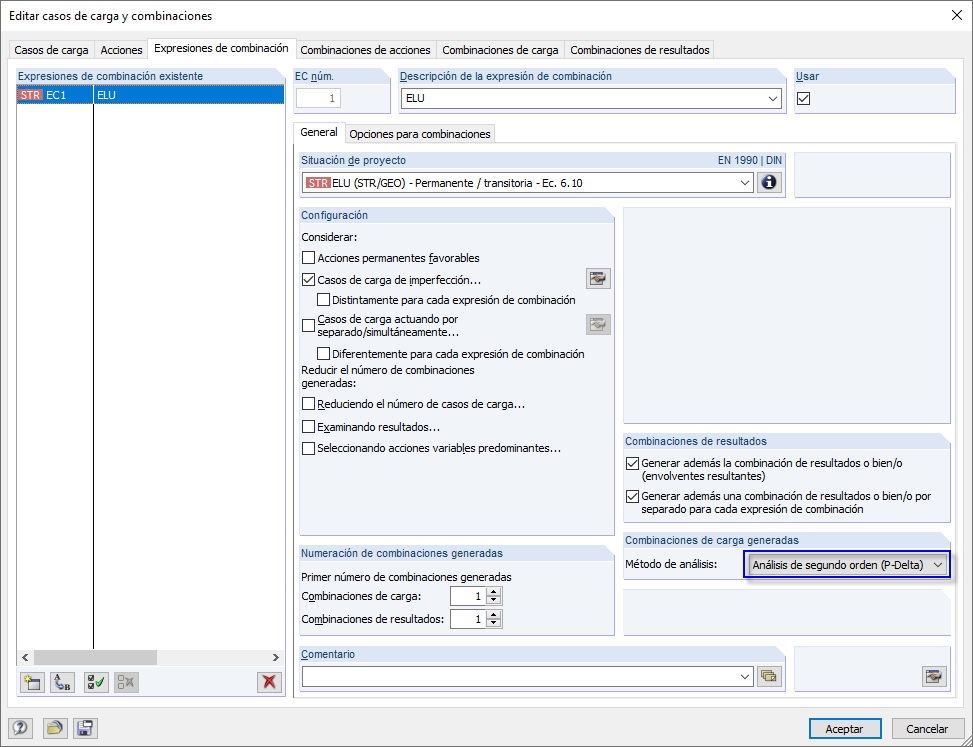973x747 pixels.
Task: Open the Acciones tab
Action: tap(121, 50)
